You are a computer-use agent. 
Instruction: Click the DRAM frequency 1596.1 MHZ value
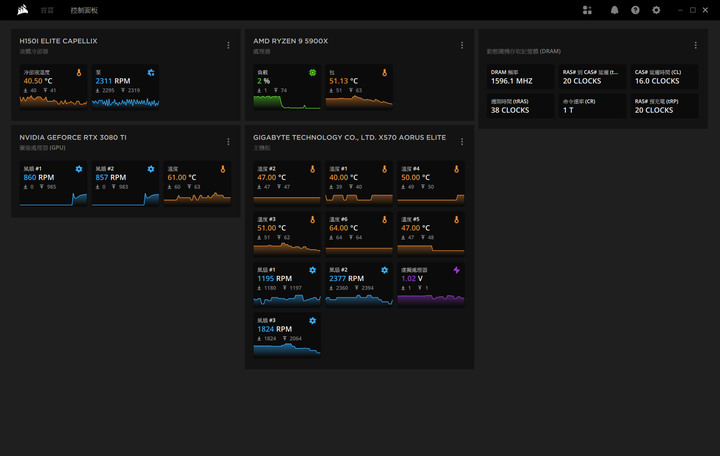pos(512,81)
